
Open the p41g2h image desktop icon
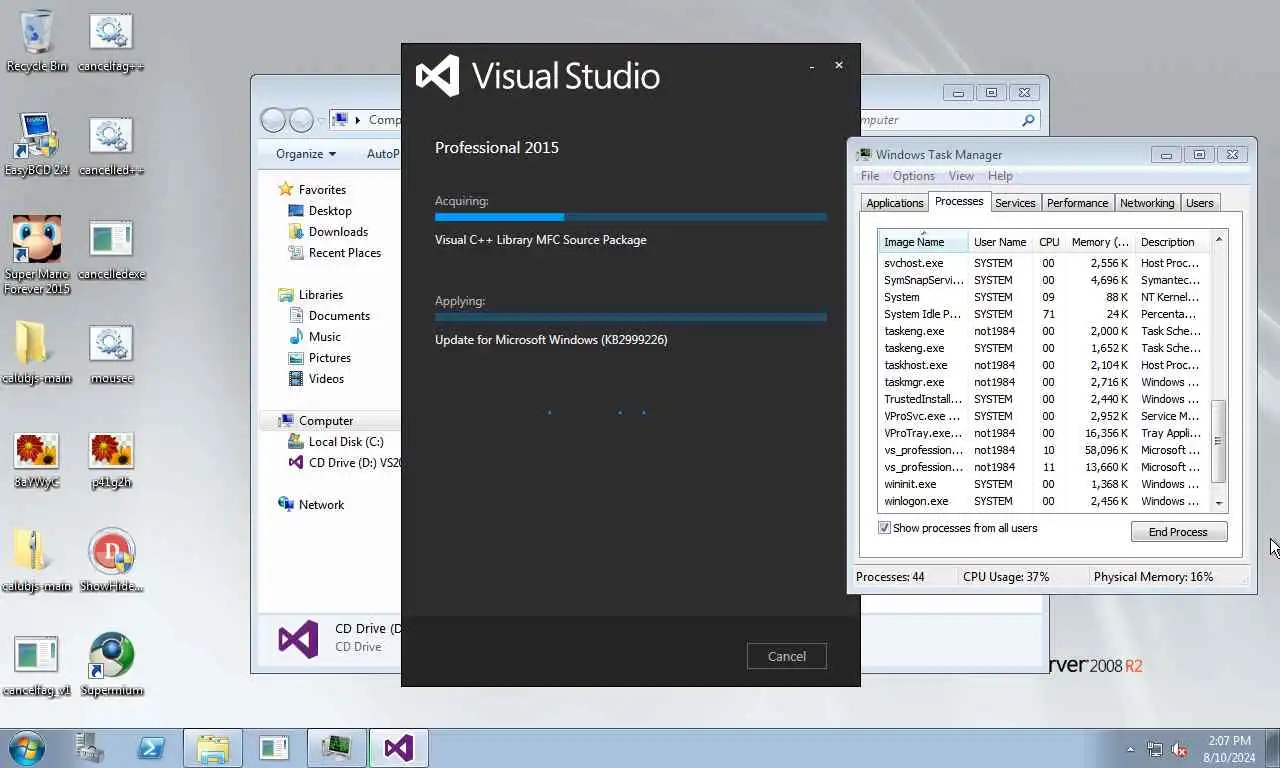pyautogui.click(x=111, y=459)
